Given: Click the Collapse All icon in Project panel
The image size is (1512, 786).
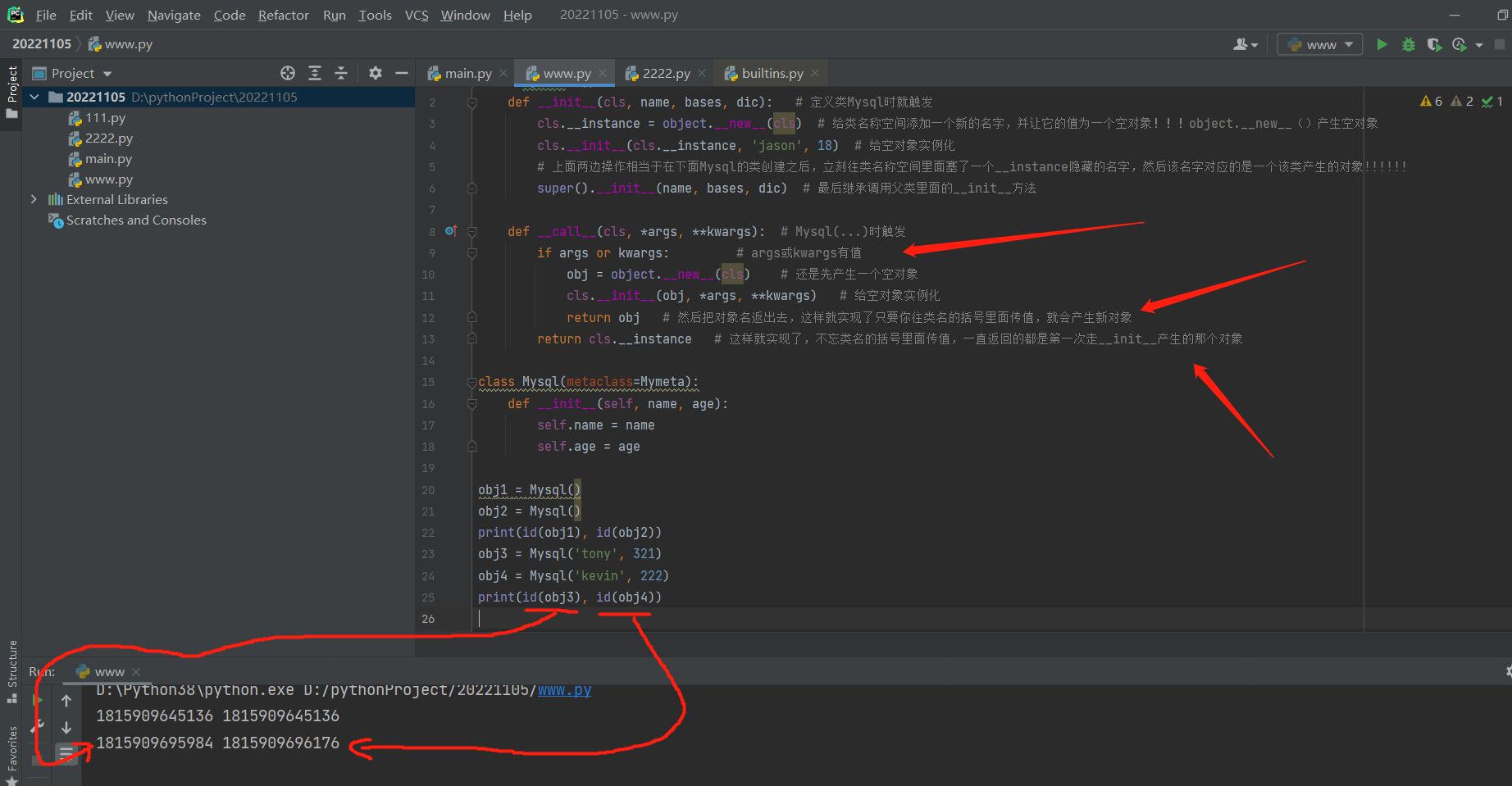Looking at the screenshot, I should [341, 73].
